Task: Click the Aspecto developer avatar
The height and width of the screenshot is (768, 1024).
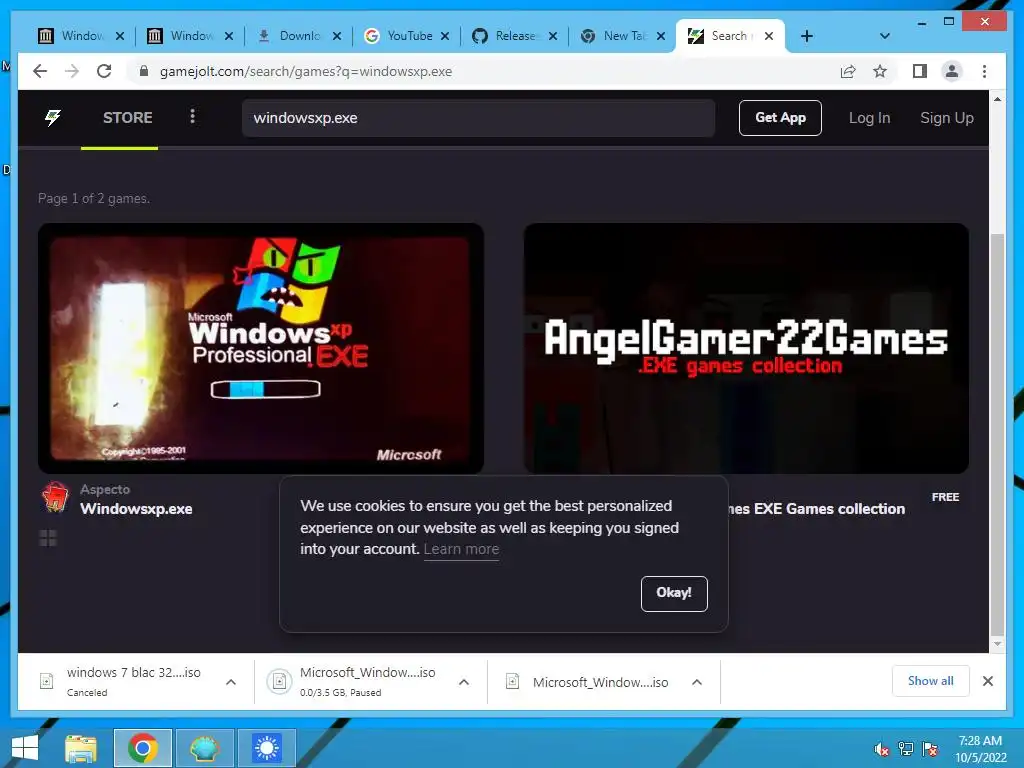Action: pyautogui.click(x=55, y=498)
